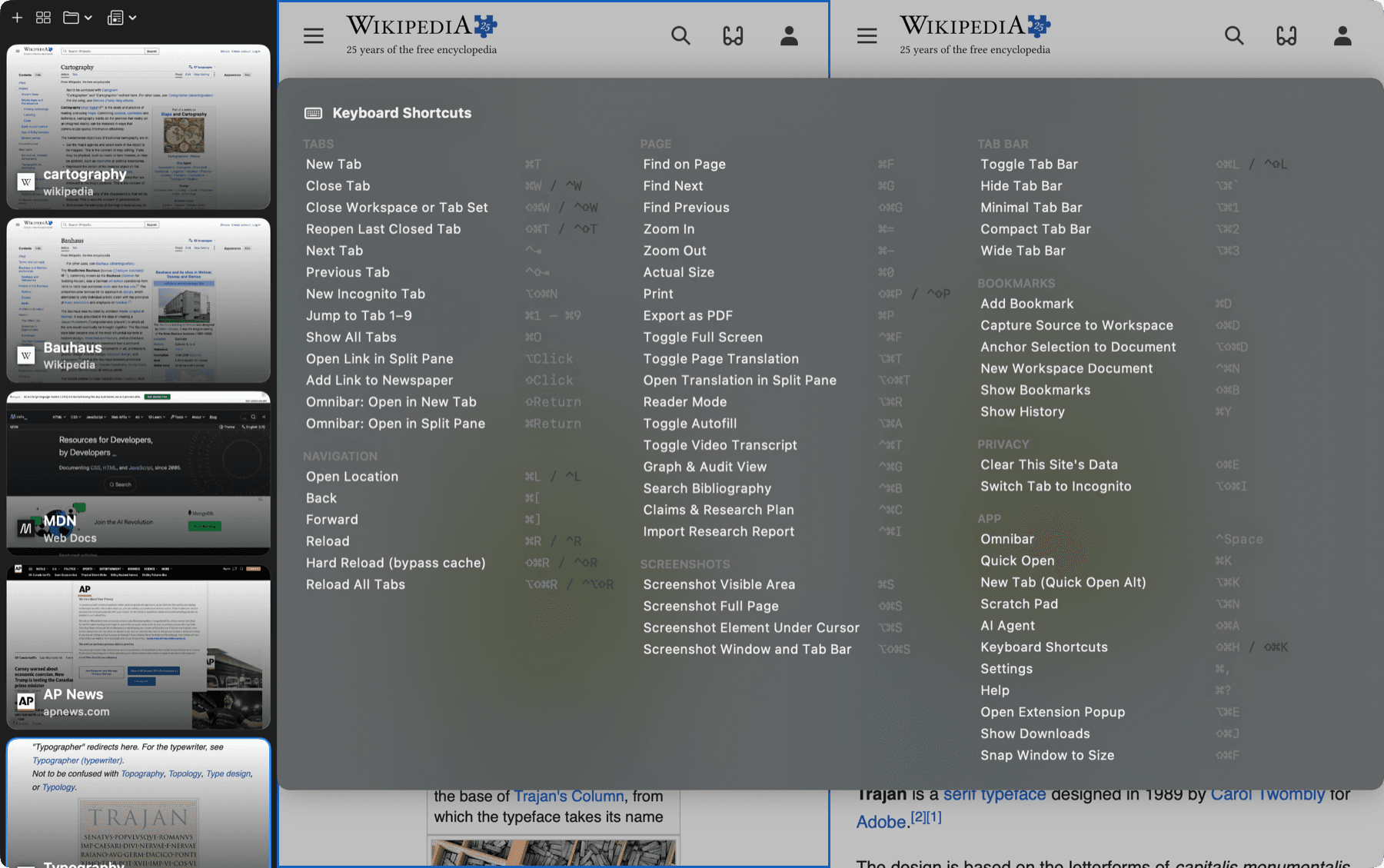The height and width of the screenshot is (868, 1384).
Task: Select Export as PDF entry
Action: pos(797,315)
